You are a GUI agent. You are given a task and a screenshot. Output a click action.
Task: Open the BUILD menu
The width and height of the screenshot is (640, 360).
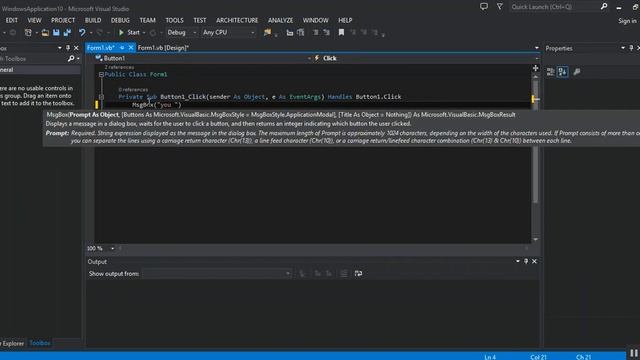click(93, 20)
